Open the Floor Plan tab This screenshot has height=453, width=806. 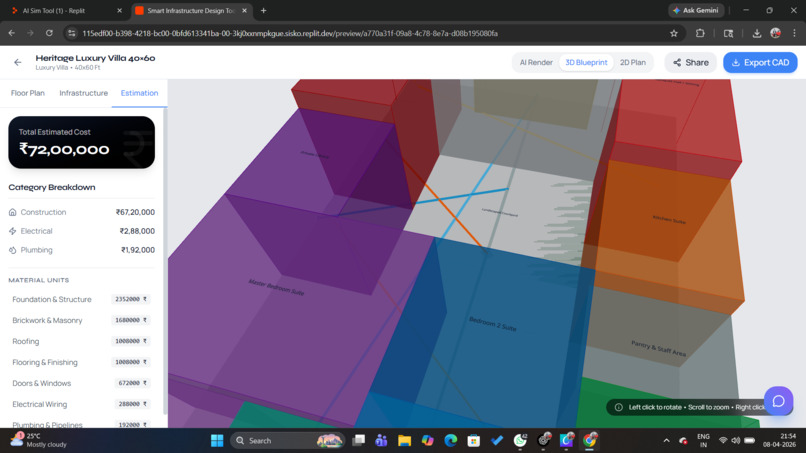tap(28, 93)
